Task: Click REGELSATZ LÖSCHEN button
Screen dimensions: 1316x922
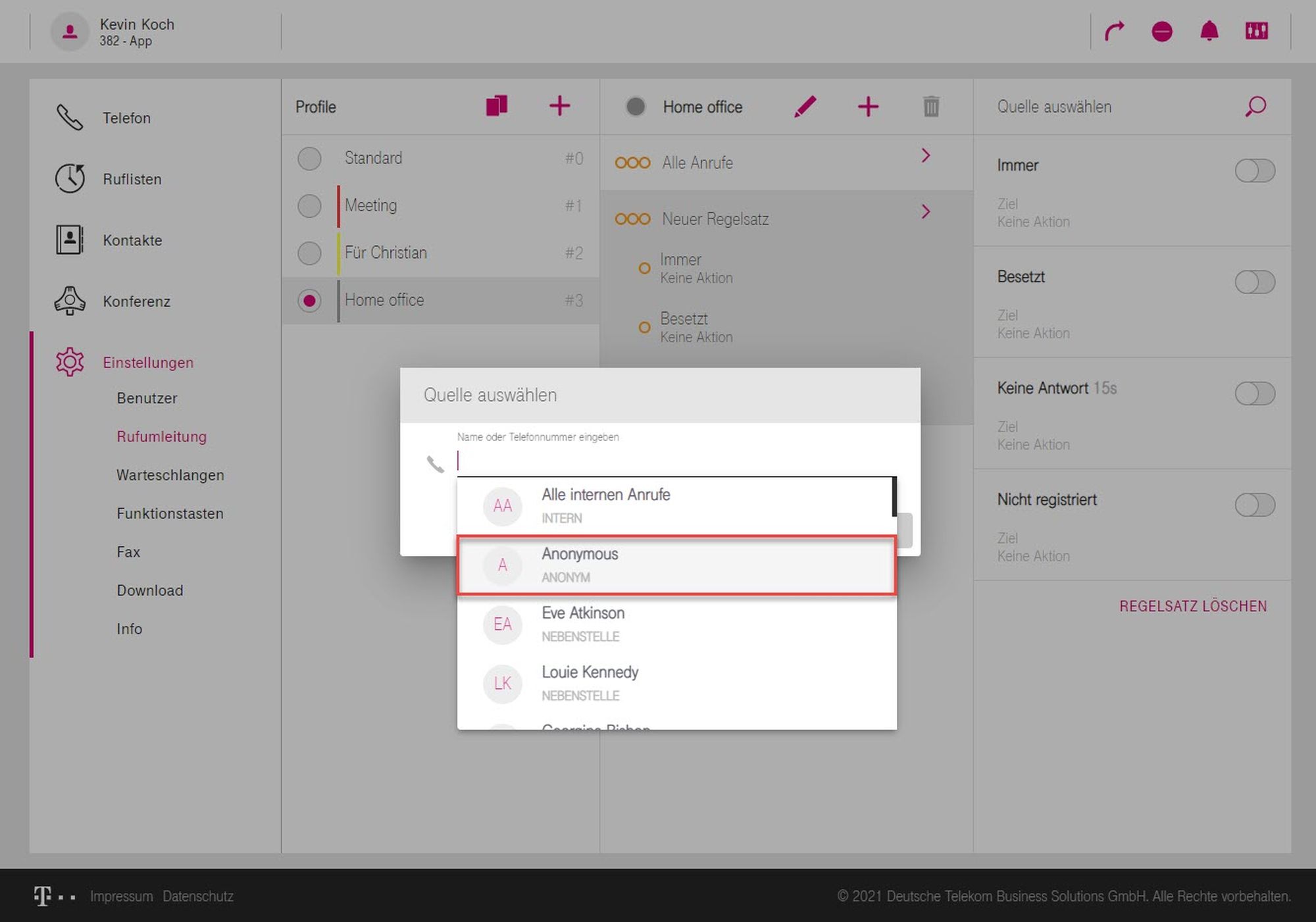Action: click(1192, 606)
